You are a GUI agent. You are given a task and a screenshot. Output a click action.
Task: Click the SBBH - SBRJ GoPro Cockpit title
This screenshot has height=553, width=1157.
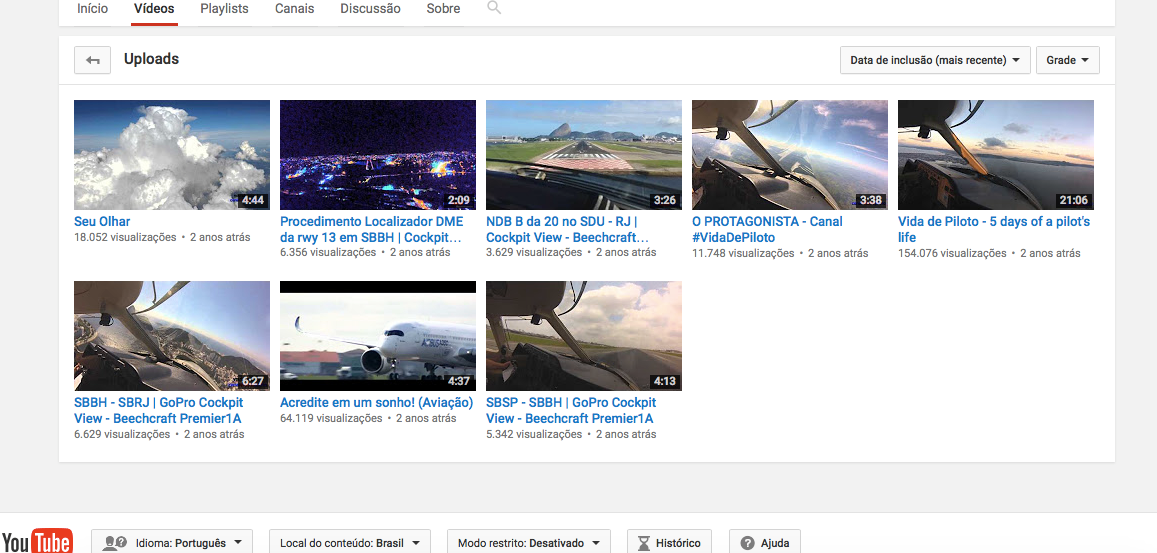[159, 410]
